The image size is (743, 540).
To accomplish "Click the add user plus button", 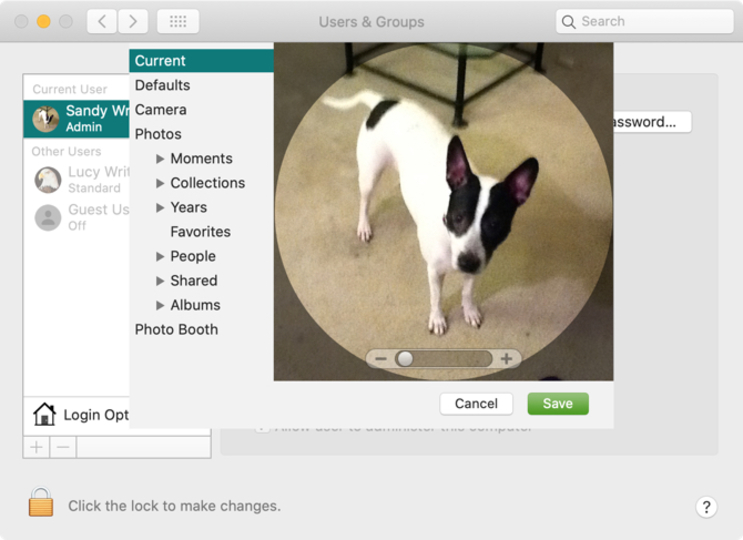I will click(x=36, y=447).
